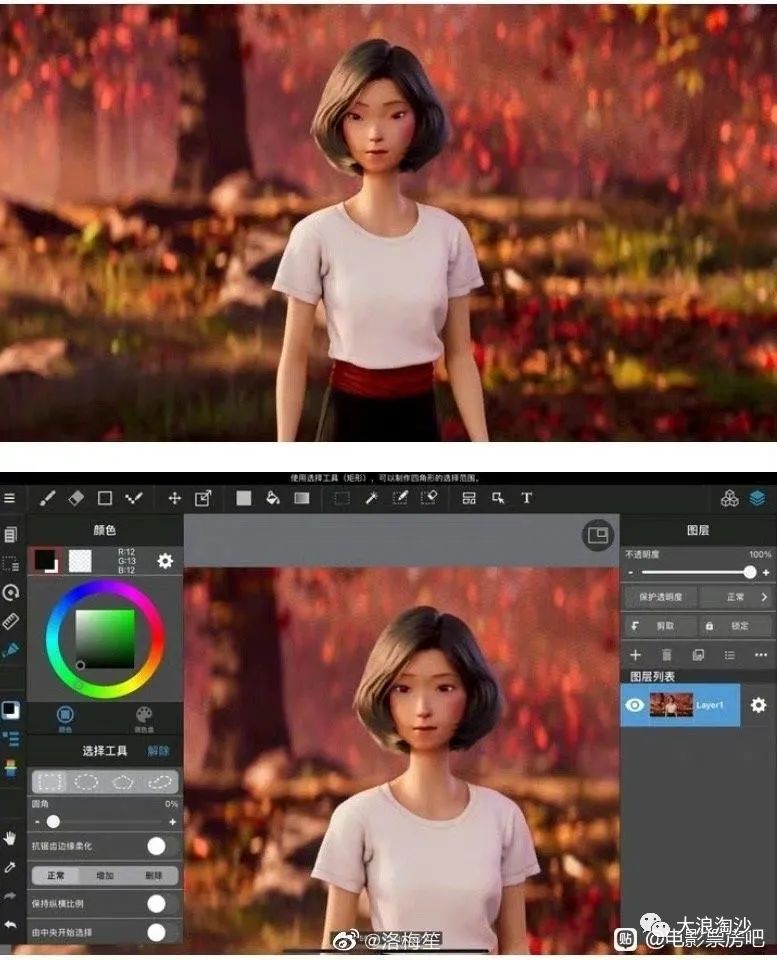Open the hamburger main menu
Image resolution: width=777 pixels, height=960 pixels.
pyautogui.click(x=9, y=498)
